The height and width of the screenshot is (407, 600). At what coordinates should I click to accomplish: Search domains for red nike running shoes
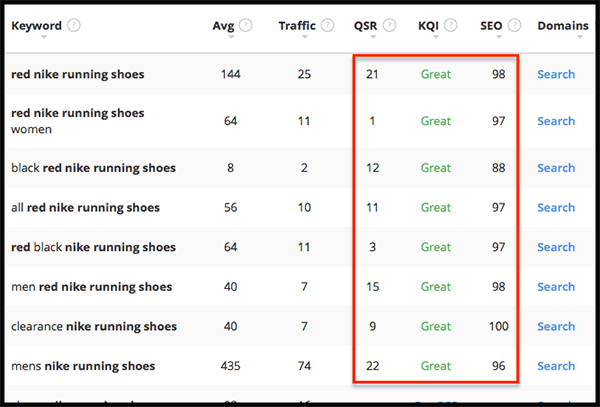click(556, 74)
